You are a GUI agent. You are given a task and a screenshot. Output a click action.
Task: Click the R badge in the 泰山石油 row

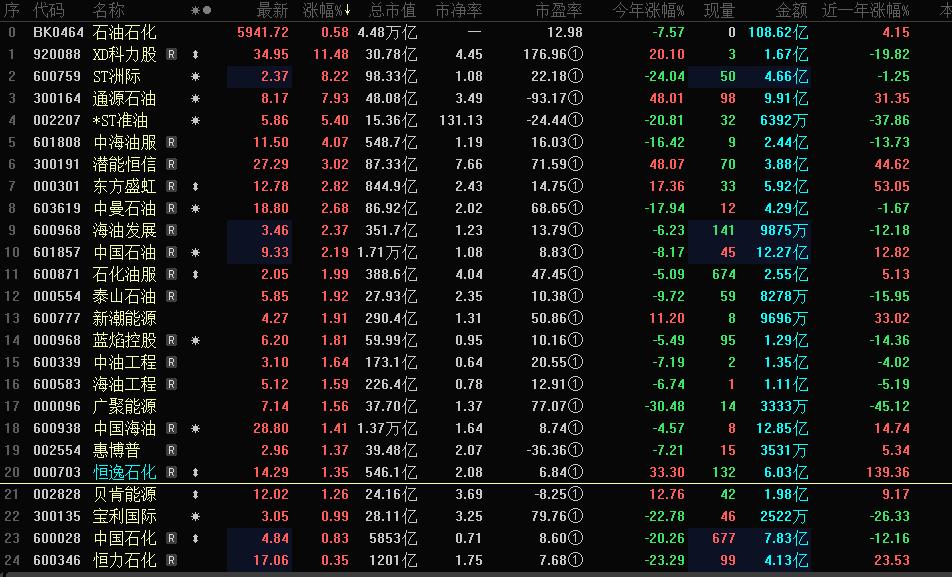point(171,296)
